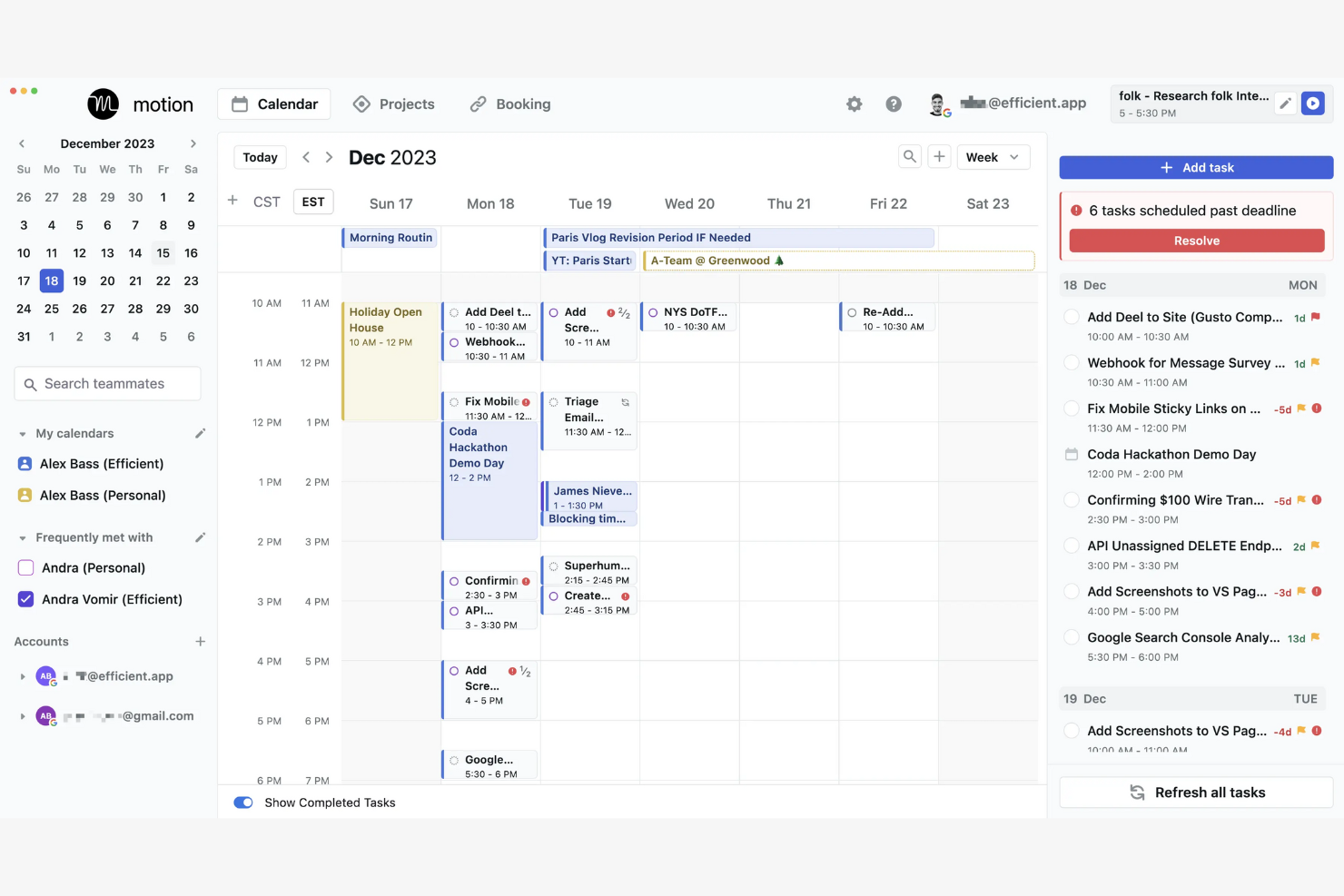Viewport: 1344px width, 896px height.
Task: Open settings via the gear icon
Action: [854, 103]
